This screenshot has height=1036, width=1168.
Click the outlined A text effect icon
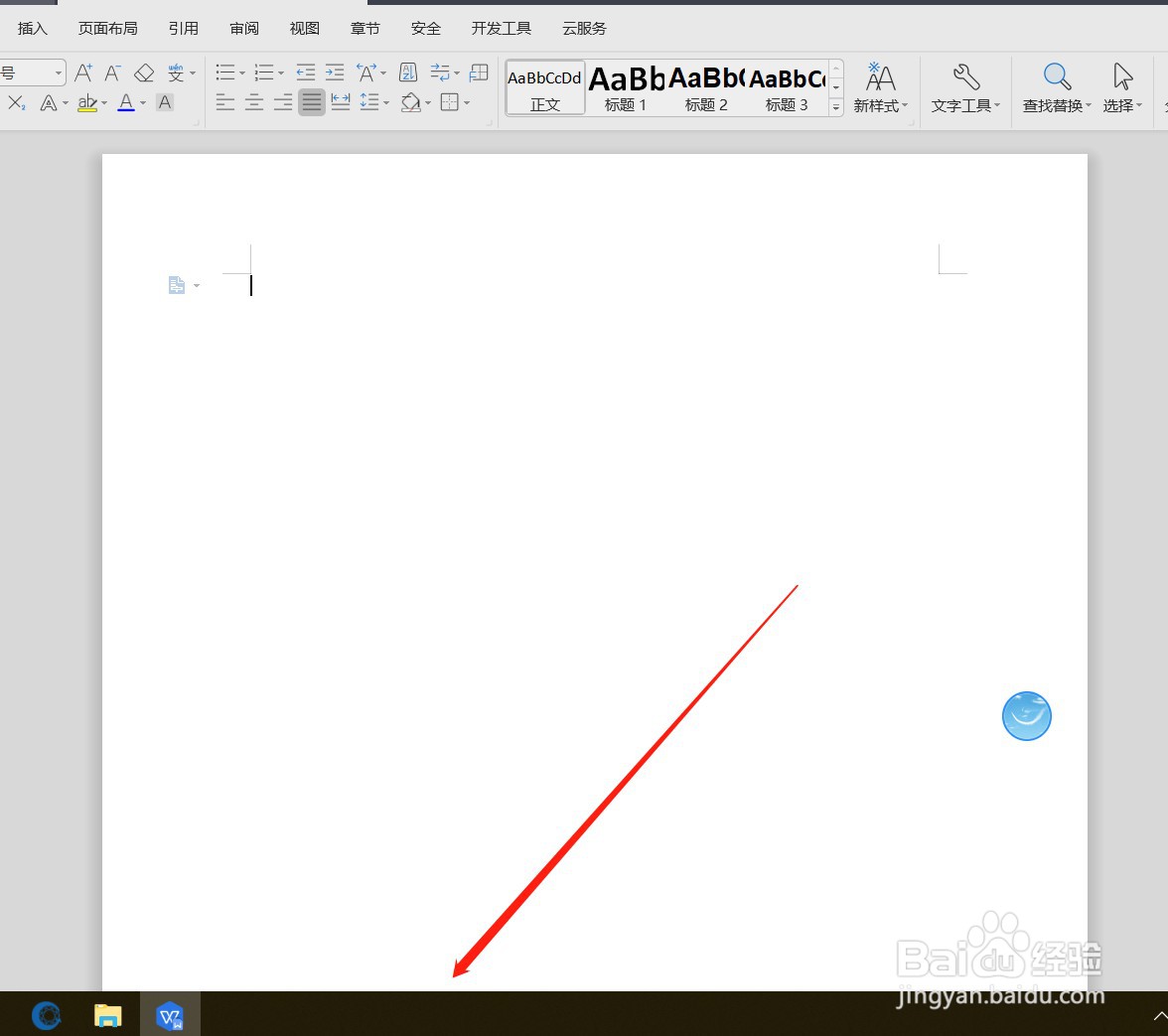(x=49, y=102)
